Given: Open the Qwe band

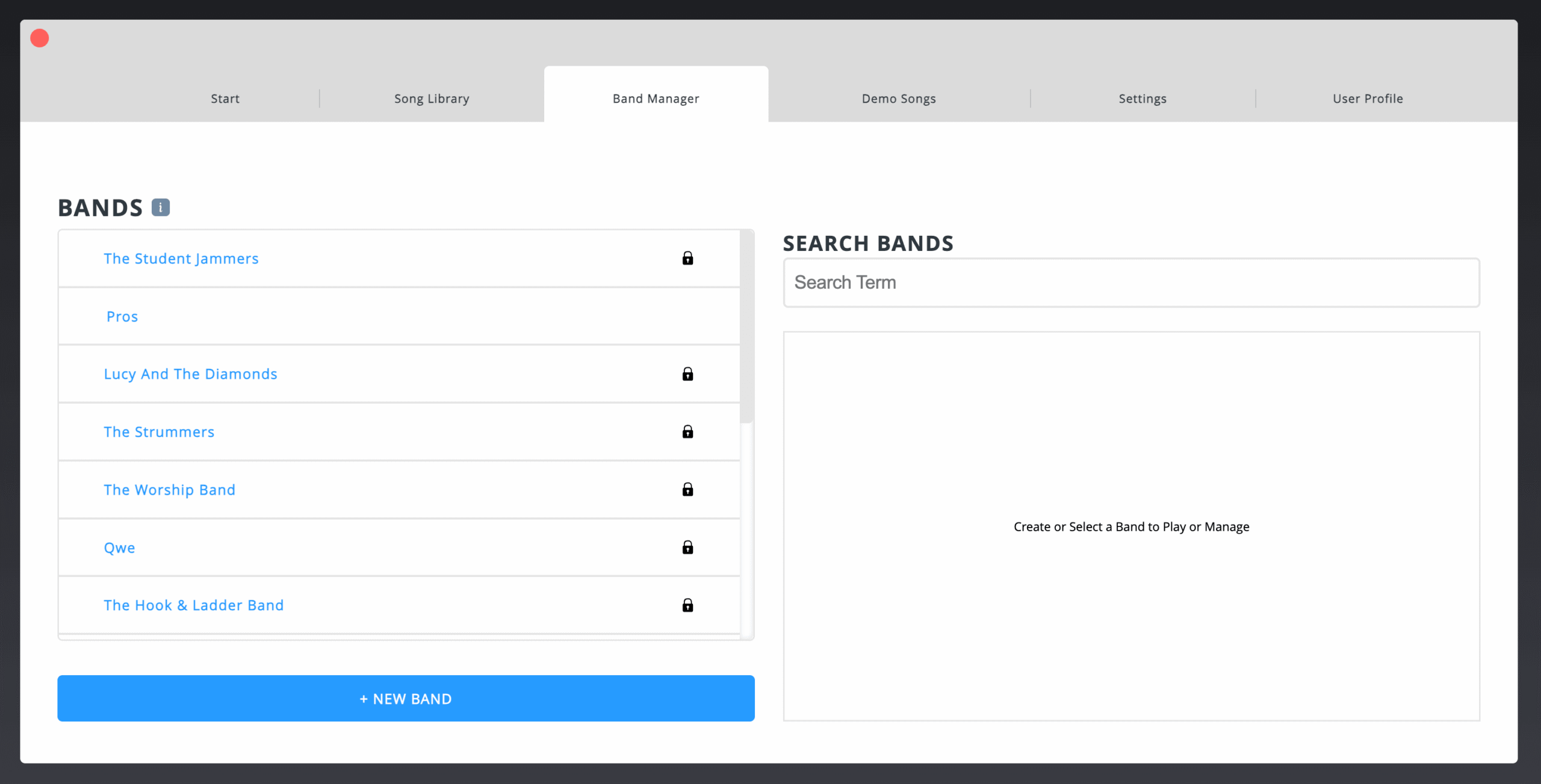Looking at the screenshot, I should click(x=119, y=548).
